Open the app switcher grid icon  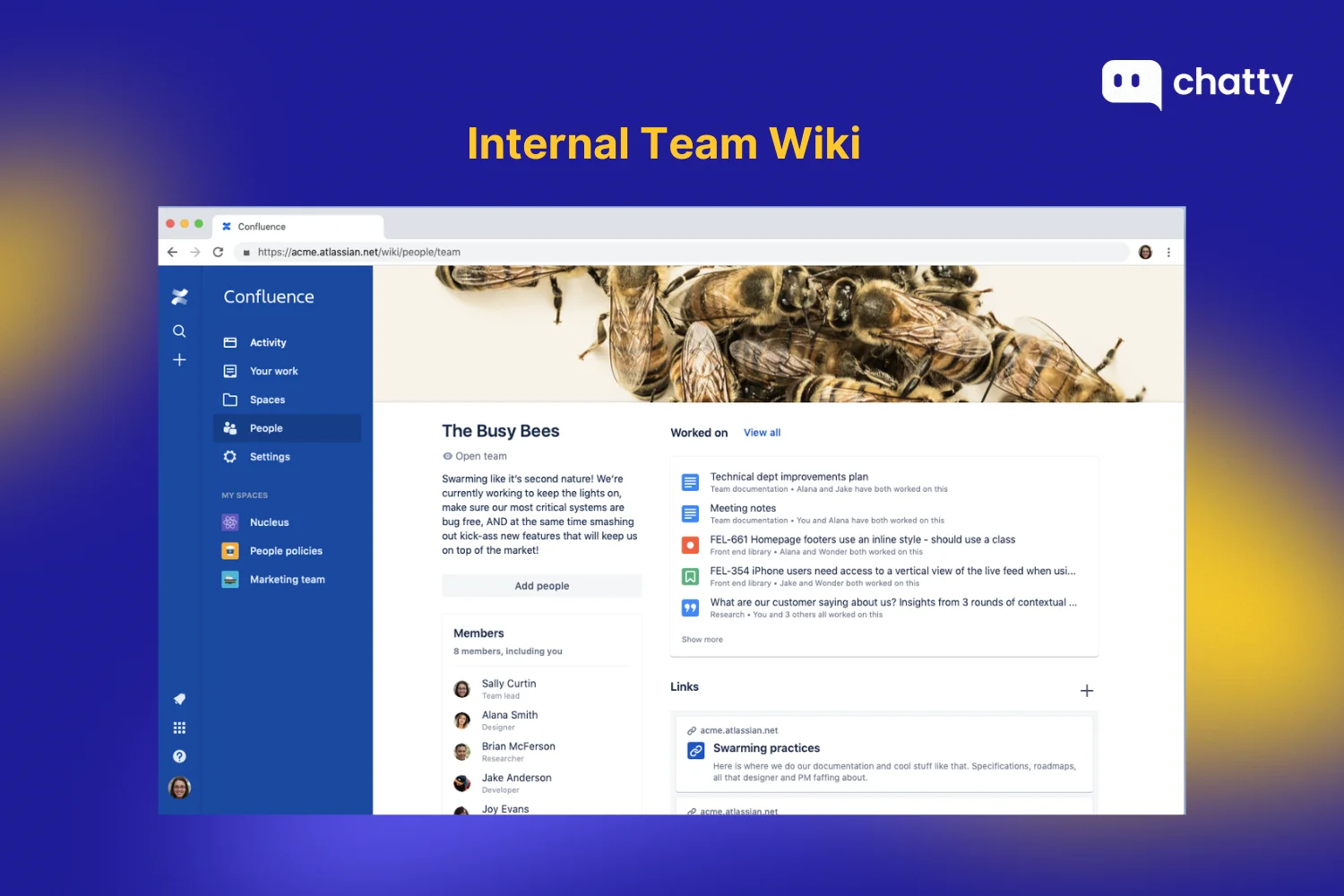click(x=179, y=728)
